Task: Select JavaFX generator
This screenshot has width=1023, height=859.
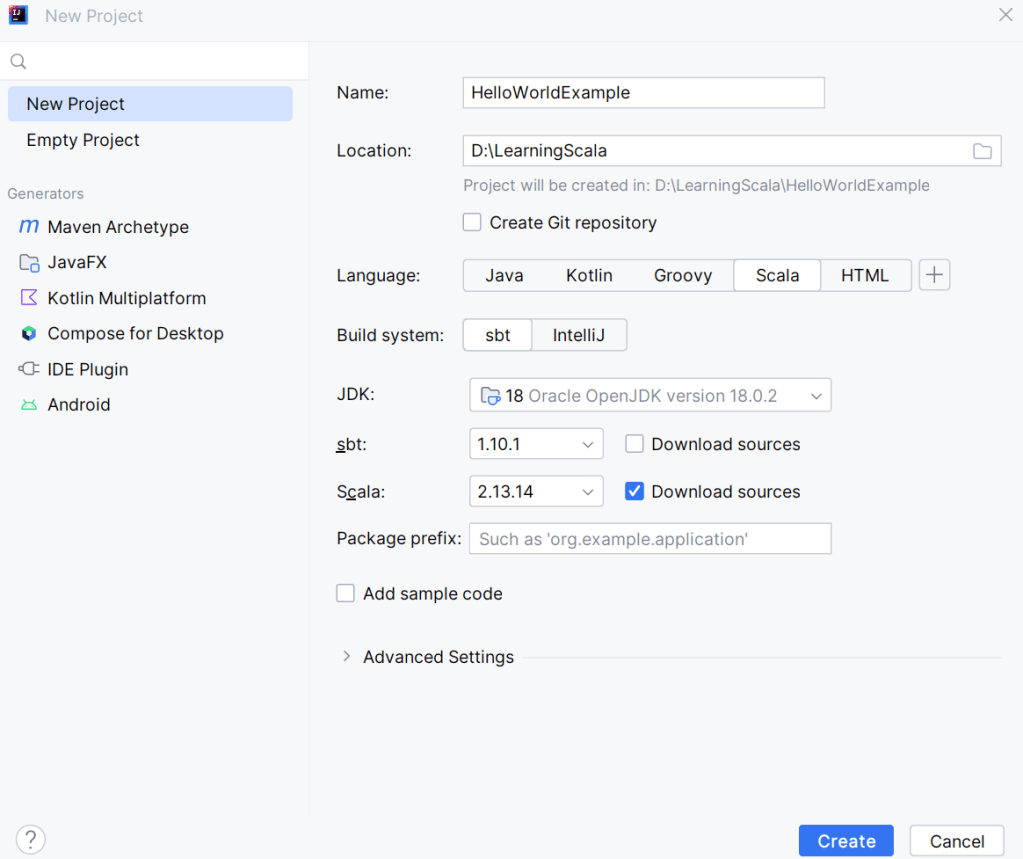Action: coord(77,262)
